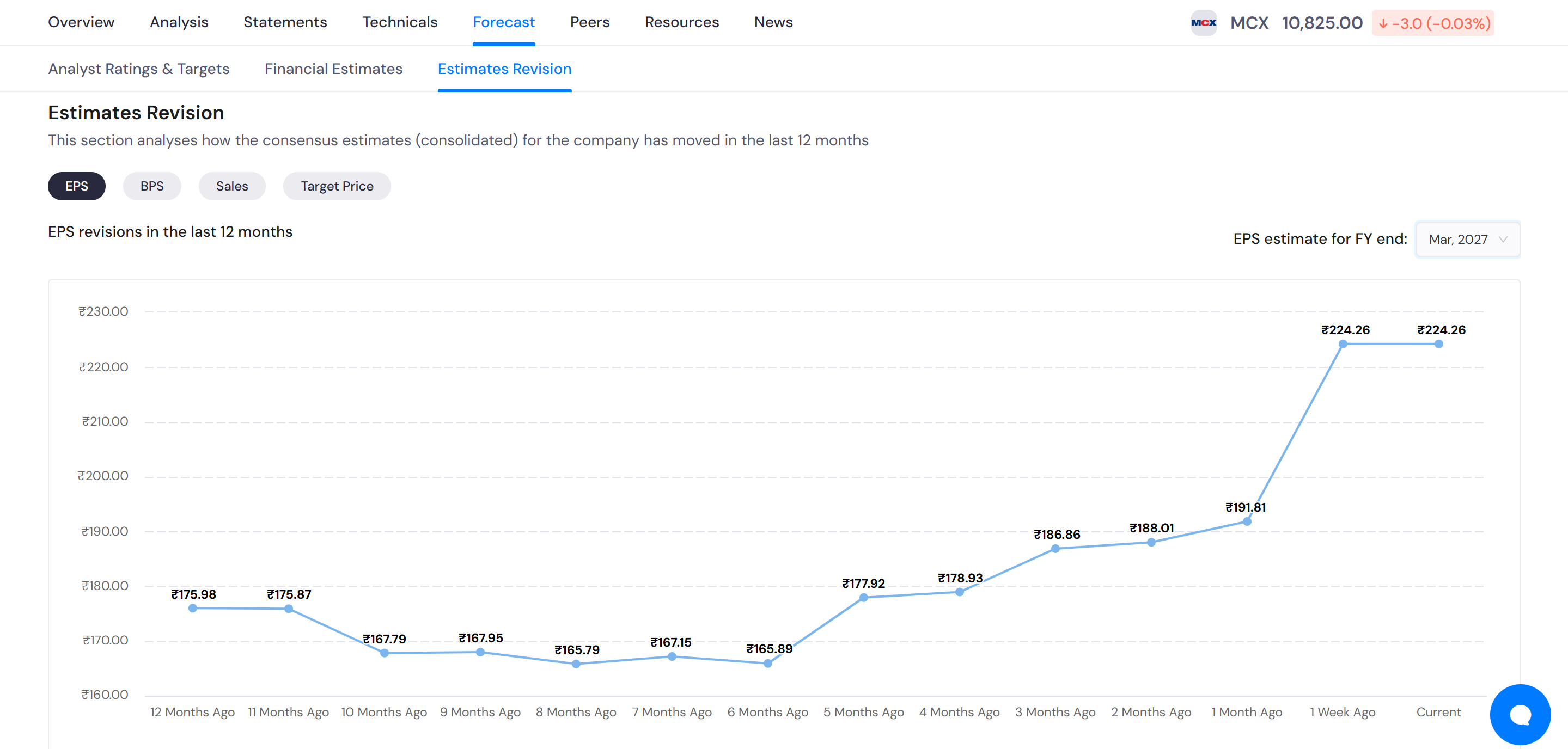Select the EPS metric pill

tap(77, 186)
